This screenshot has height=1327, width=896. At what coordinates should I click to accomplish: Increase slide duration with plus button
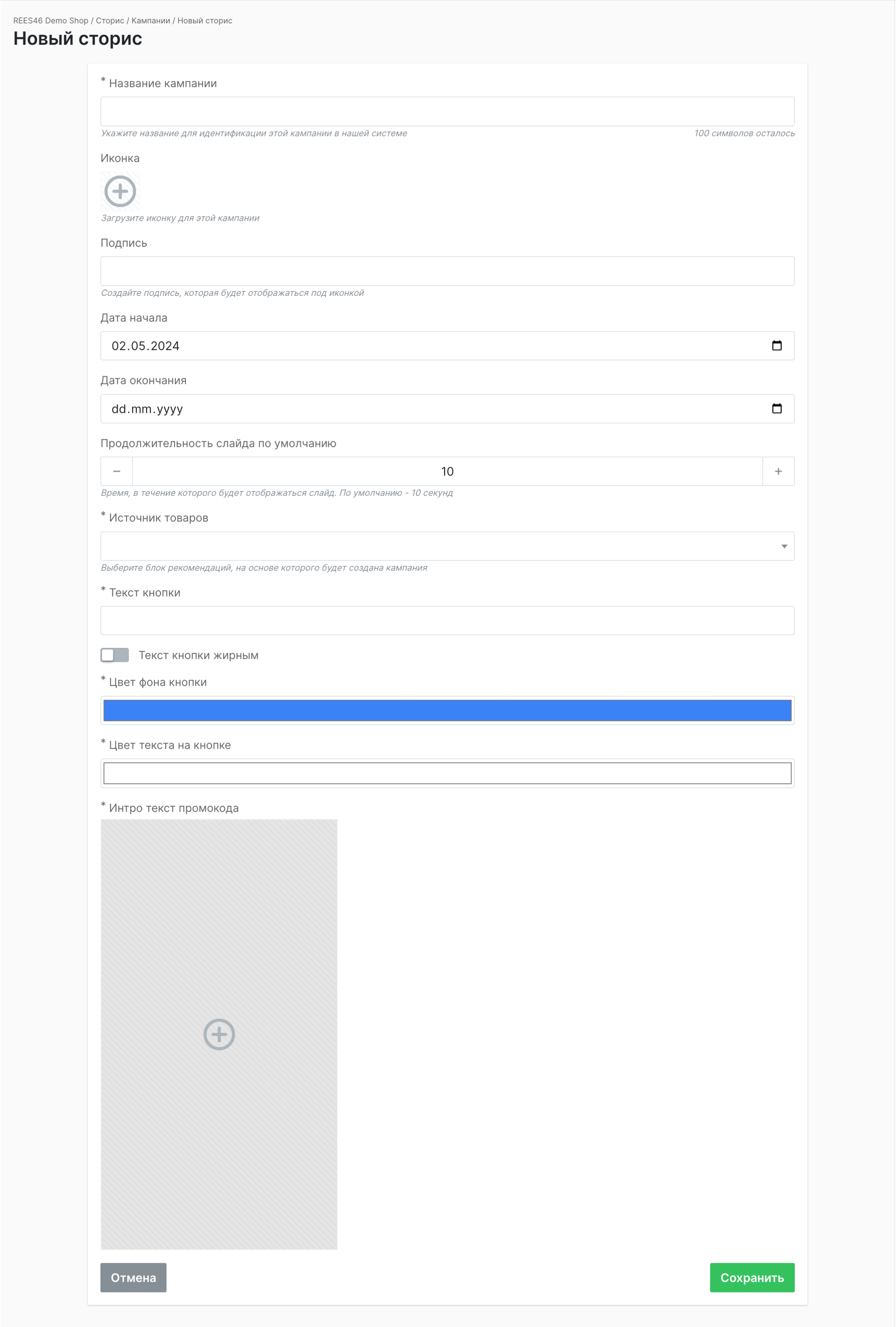(x=778, y=471)
